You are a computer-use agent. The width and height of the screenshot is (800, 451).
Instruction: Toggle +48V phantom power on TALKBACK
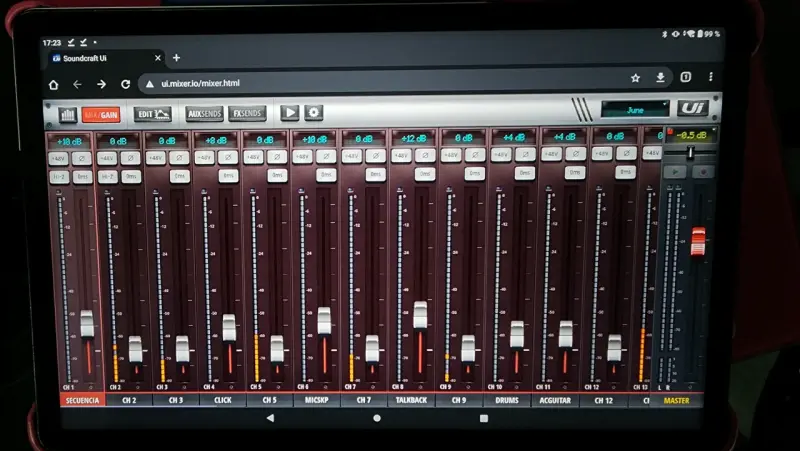pyautogui.click(x=401, y=156)
